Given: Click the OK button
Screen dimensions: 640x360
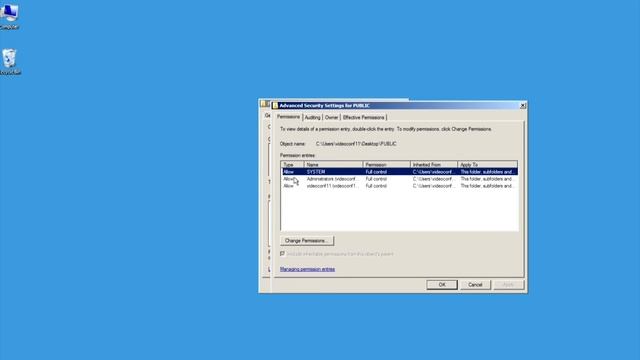Looking at the screenshot, I should [442, 284].
